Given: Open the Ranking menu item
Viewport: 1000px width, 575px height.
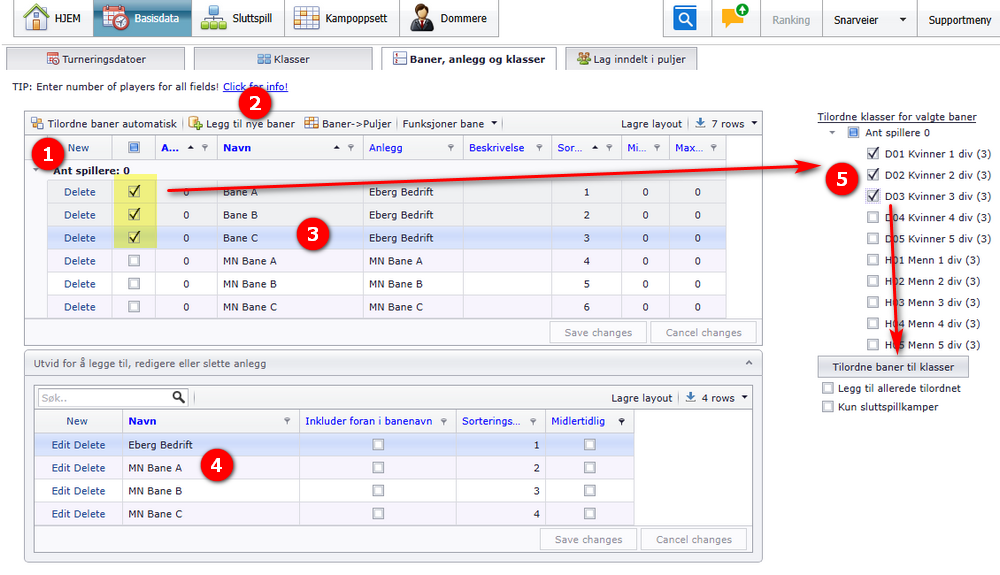Looking at the screenshot, I should [x=791, y=20].
